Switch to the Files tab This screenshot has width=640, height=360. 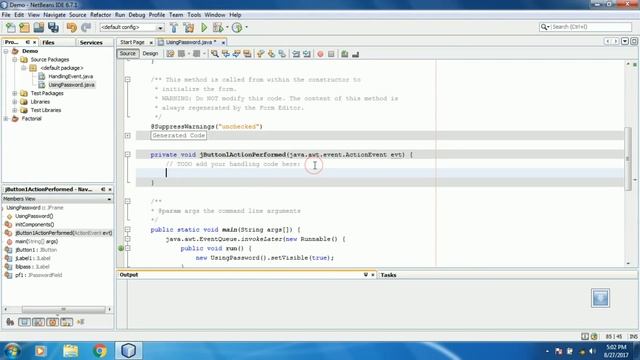pyautogui.click(x=48, y=42)
